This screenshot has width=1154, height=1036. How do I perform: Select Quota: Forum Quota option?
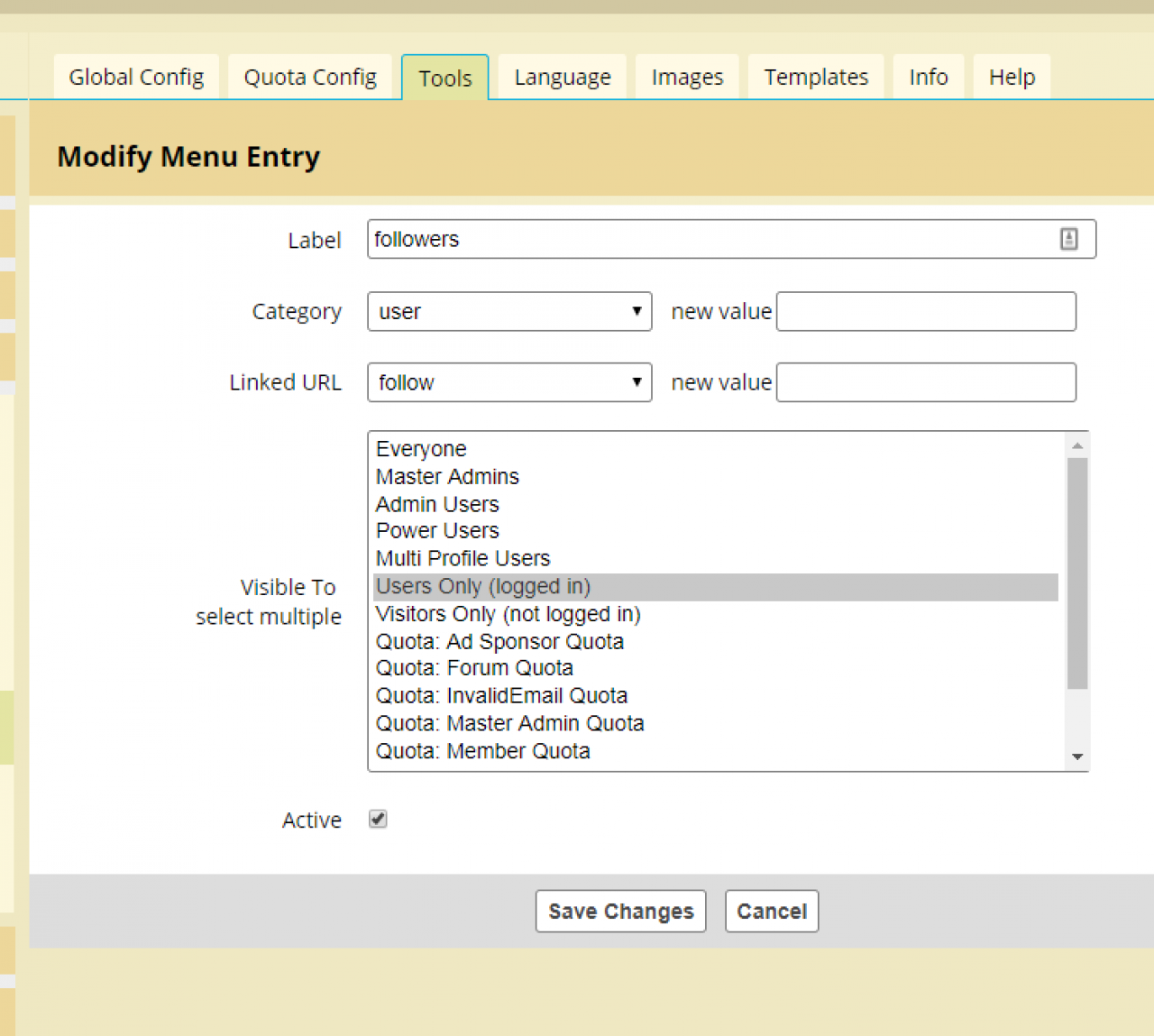475,668
